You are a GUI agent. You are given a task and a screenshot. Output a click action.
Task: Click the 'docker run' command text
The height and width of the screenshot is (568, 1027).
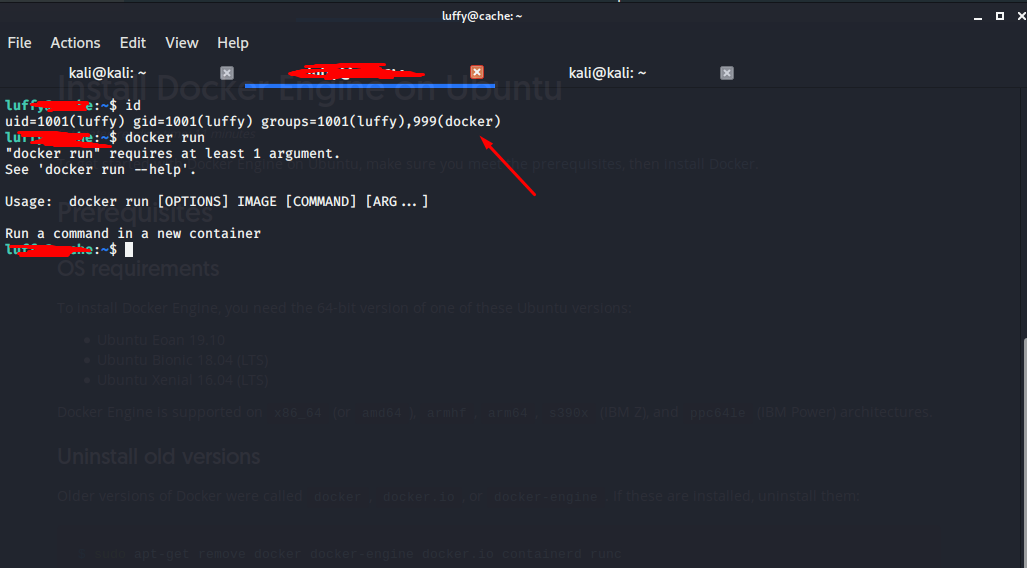click(165, 138)
